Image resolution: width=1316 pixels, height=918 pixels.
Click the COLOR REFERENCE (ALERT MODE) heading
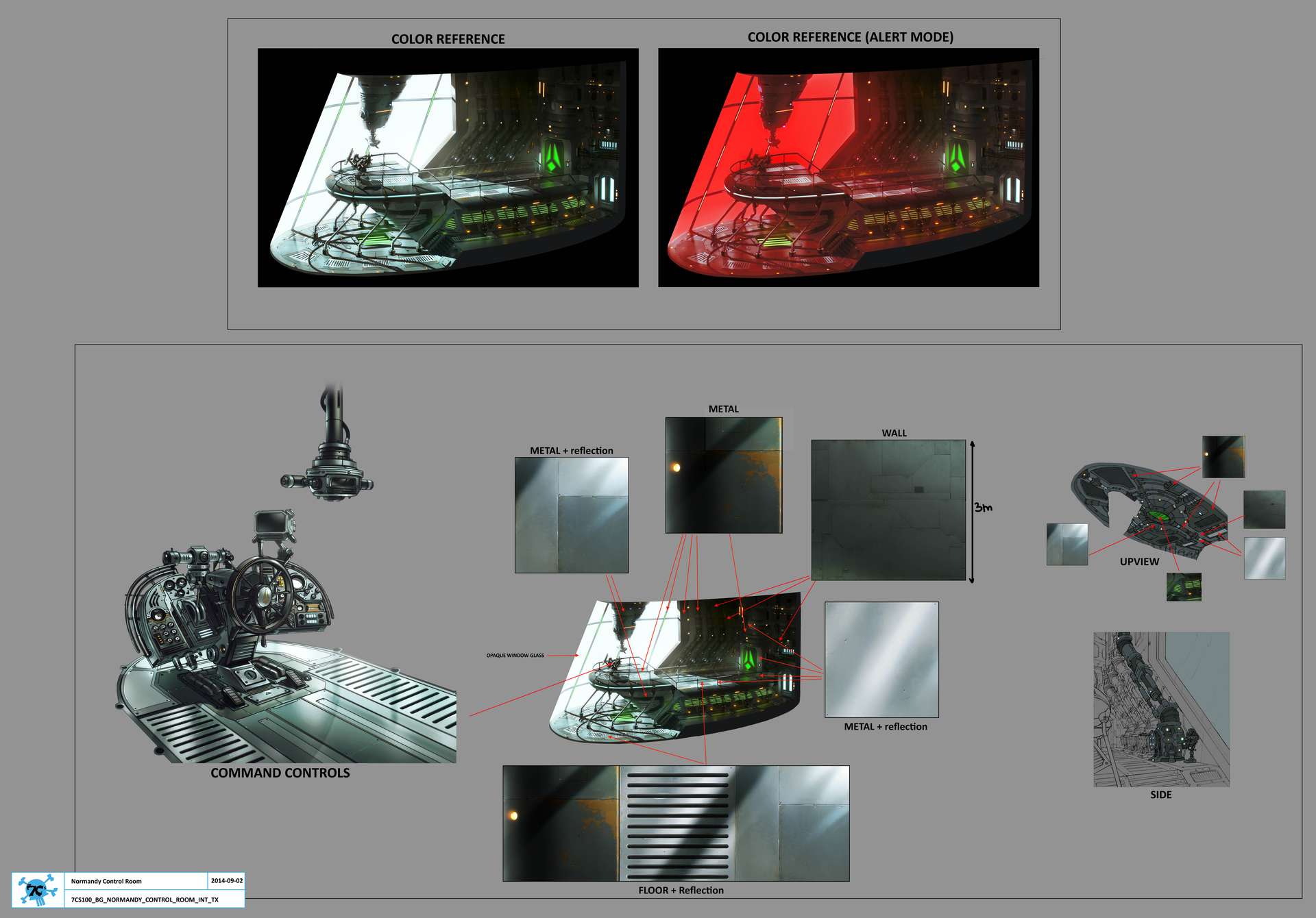click(x=850, y=37)
